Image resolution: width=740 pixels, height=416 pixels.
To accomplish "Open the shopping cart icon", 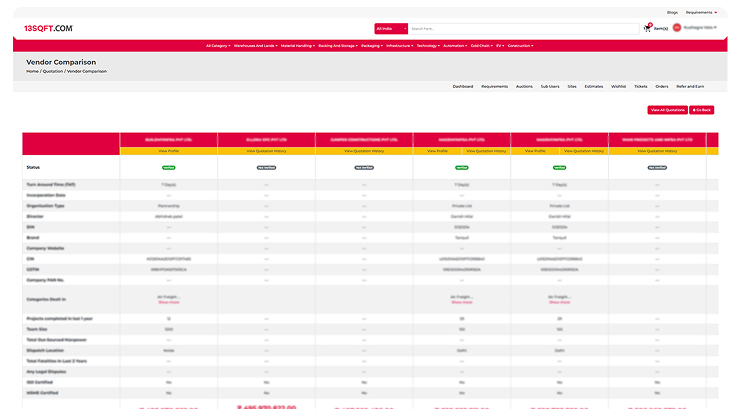I will 648,28.
